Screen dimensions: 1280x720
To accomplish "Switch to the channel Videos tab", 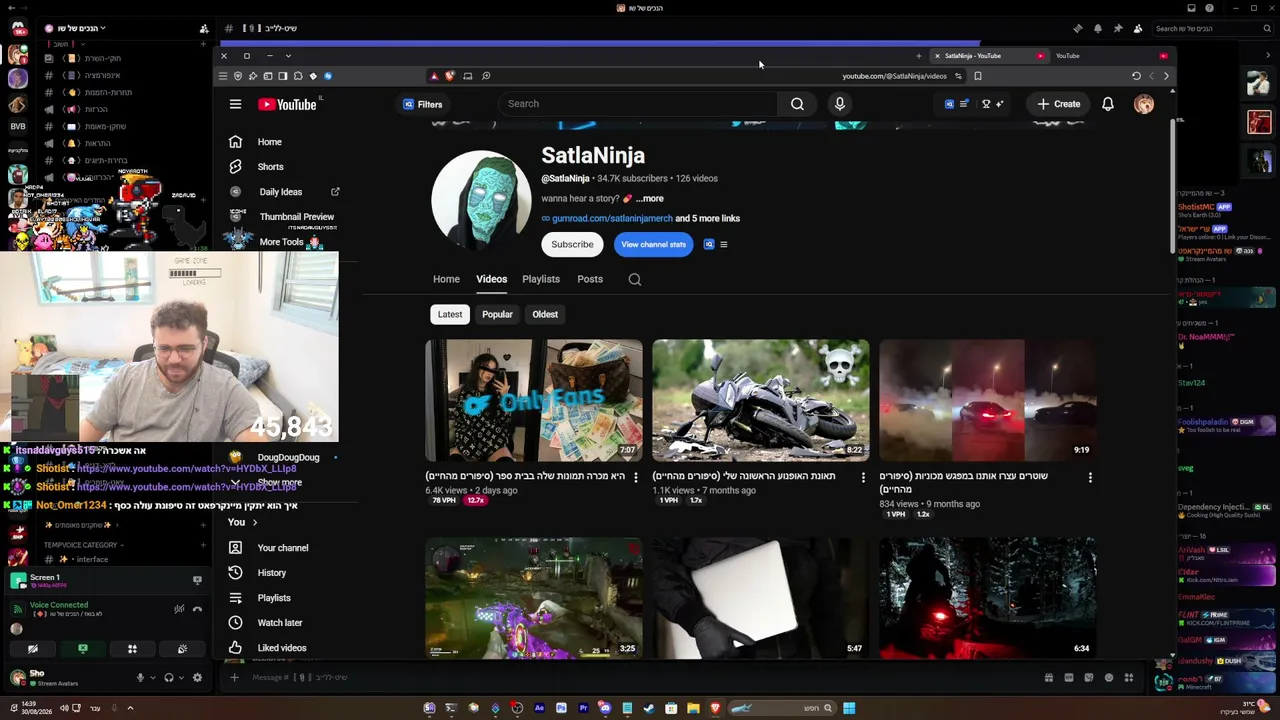I will pyautogui.click(x=491, y=280).
